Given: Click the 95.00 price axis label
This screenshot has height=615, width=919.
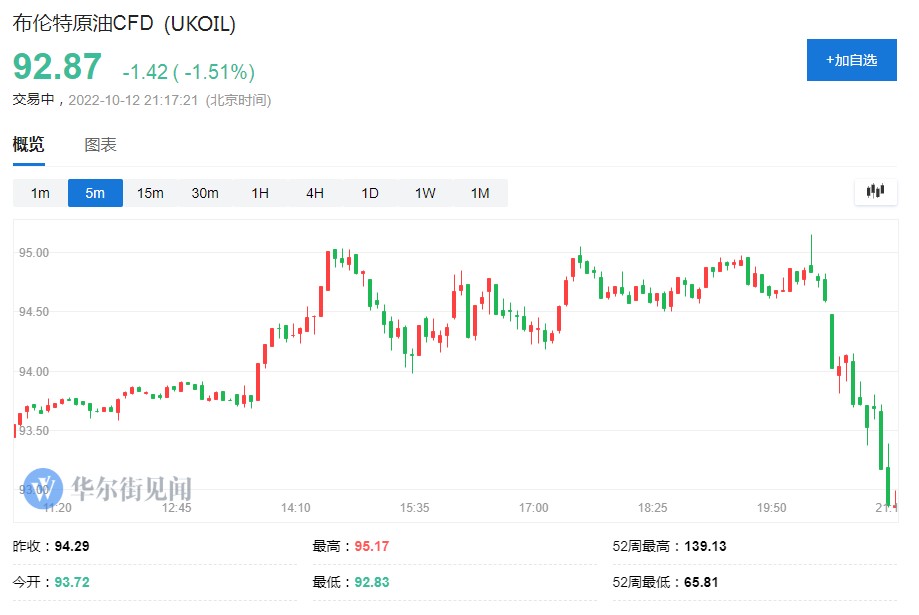Looking at the screenshot, I should (x=34, y=253).
